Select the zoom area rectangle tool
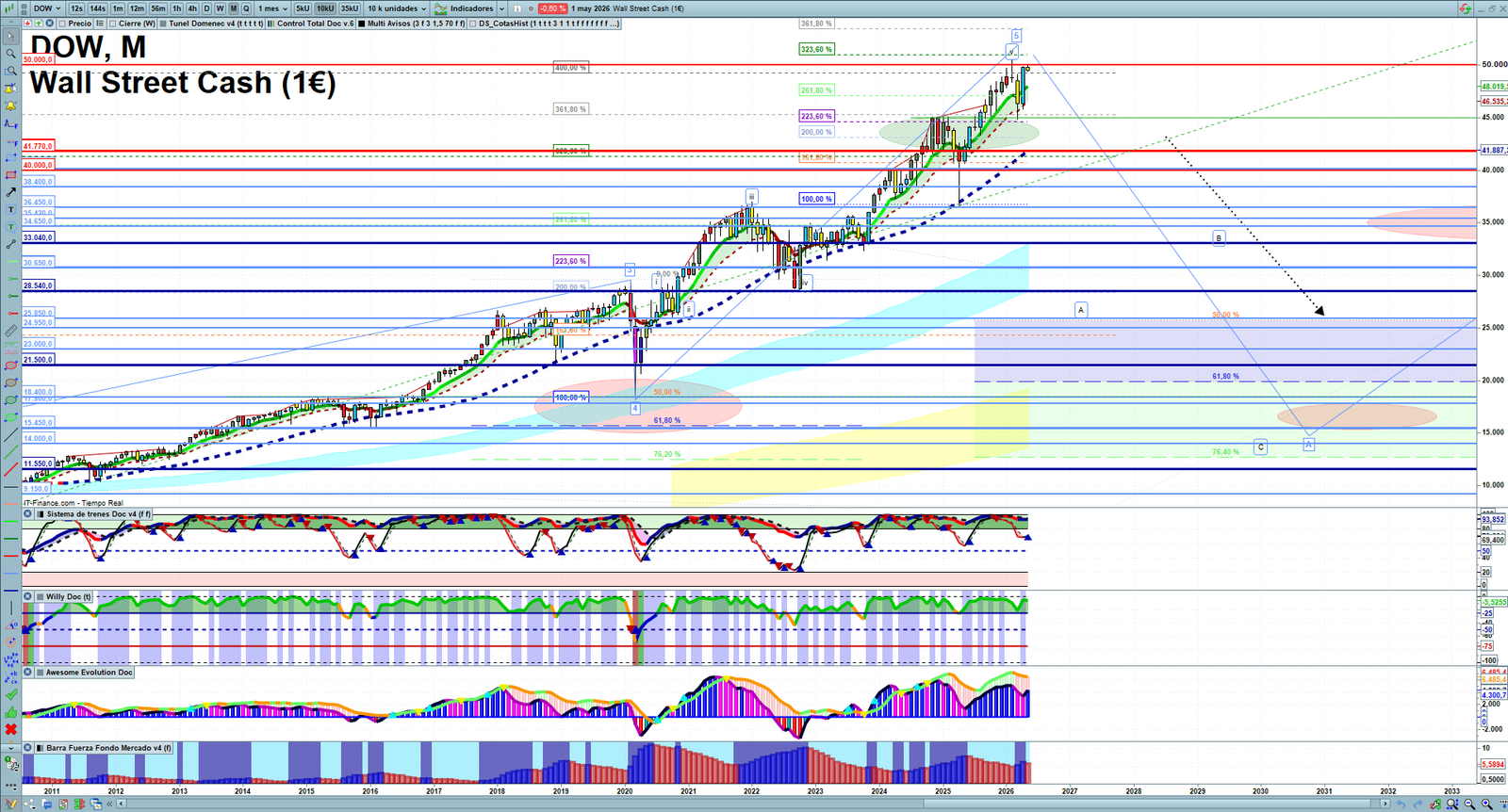The width and height of the screenshot is (1508, 812). 11,71
